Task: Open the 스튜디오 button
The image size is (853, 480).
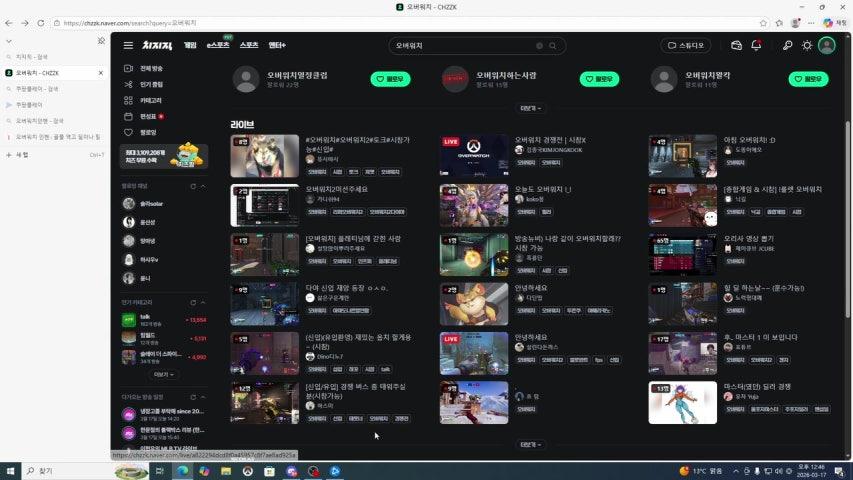Action: tap(685, 46)
